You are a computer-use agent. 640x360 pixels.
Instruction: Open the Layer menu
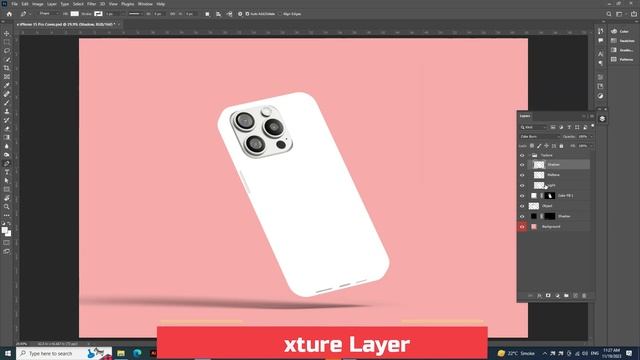(x=52, y=4)
